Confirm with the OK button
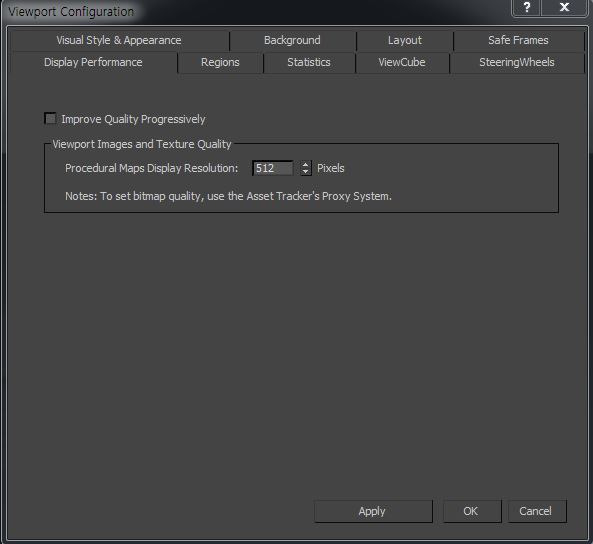The height and width of the screenshot is (544, 593). (x=472, y=511)
